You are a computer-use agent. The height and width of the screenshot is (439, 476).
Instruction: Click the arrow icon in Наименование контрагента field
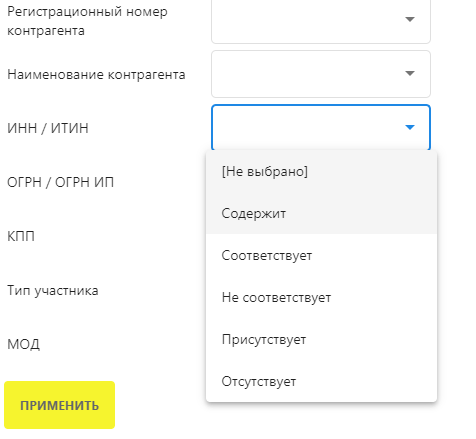point(410,73)
